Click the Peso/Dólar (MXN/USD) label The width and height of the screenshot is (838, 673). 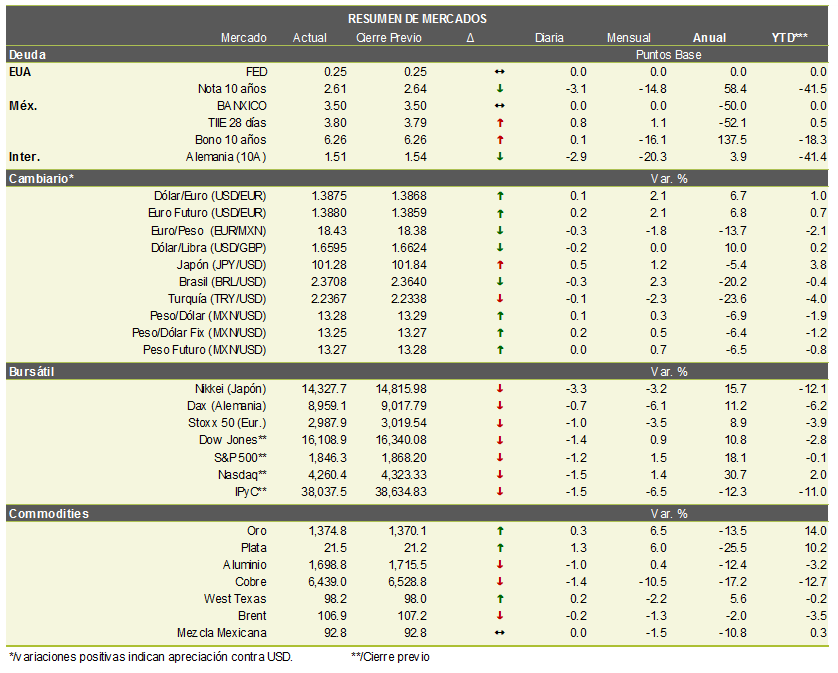click(x=208, y=316)
